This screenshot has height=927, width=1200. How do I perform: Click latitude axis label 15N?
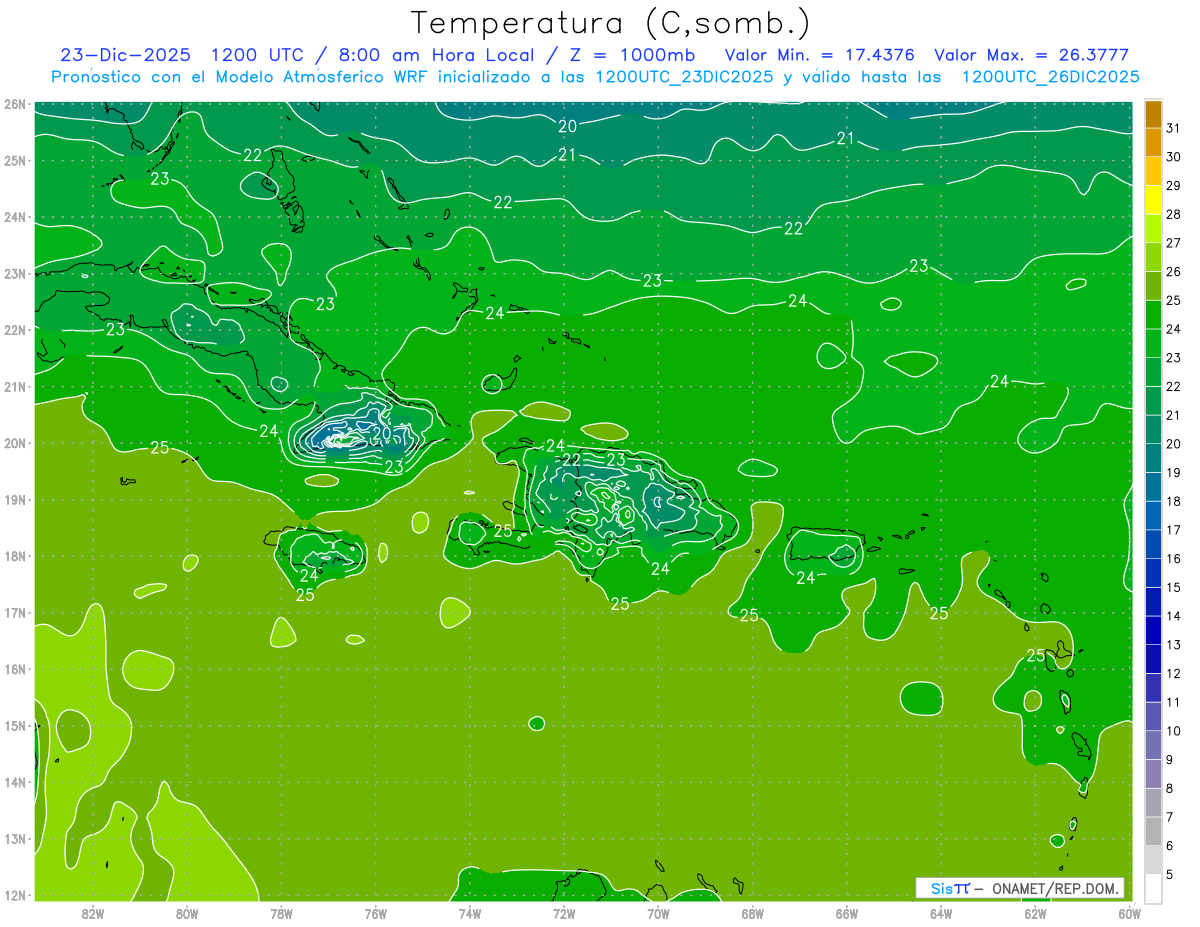point(14,725)
